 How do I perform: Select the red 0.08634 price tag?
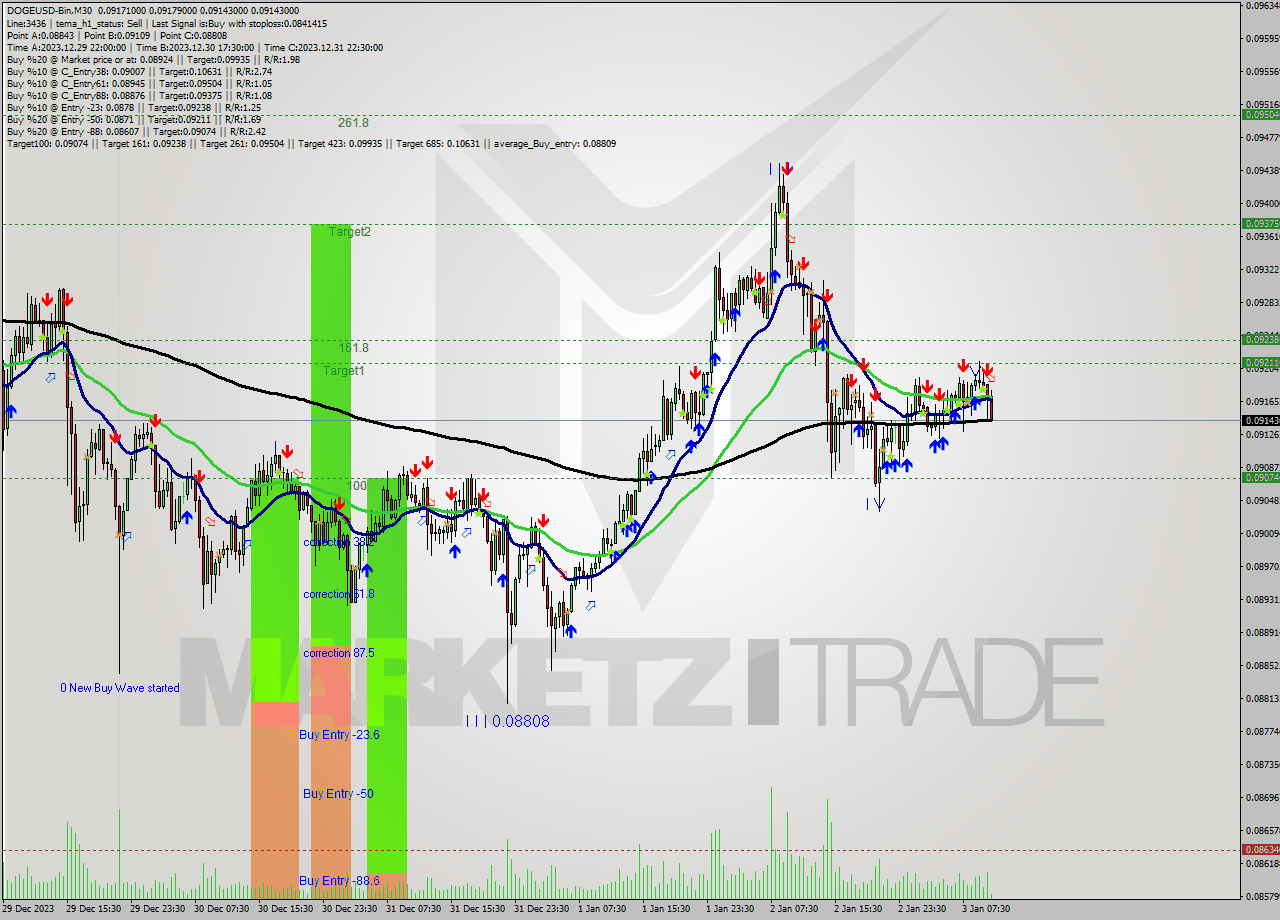(1259, 850)
